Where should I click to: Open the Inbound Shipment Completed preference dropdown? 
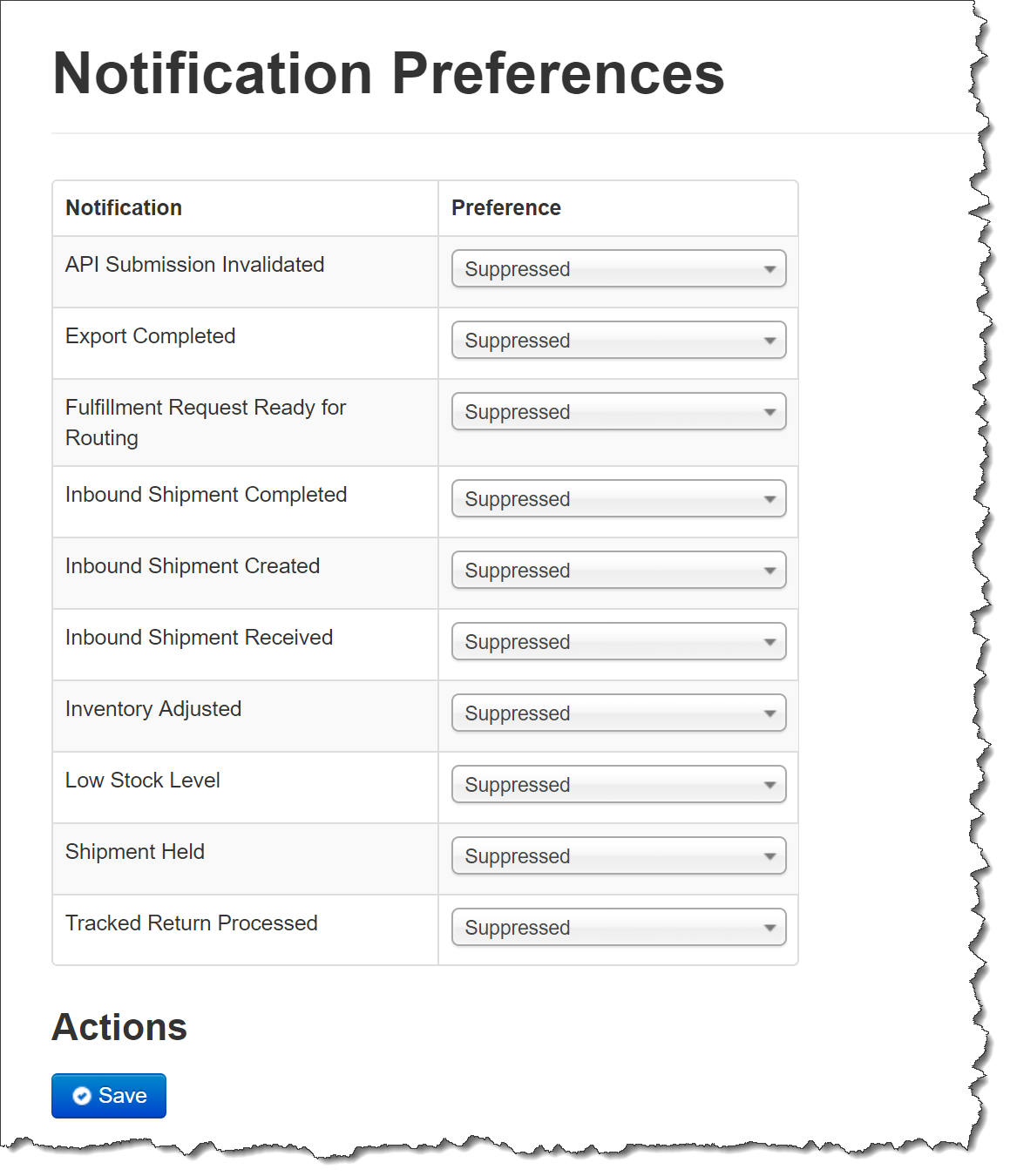point(619,498)
